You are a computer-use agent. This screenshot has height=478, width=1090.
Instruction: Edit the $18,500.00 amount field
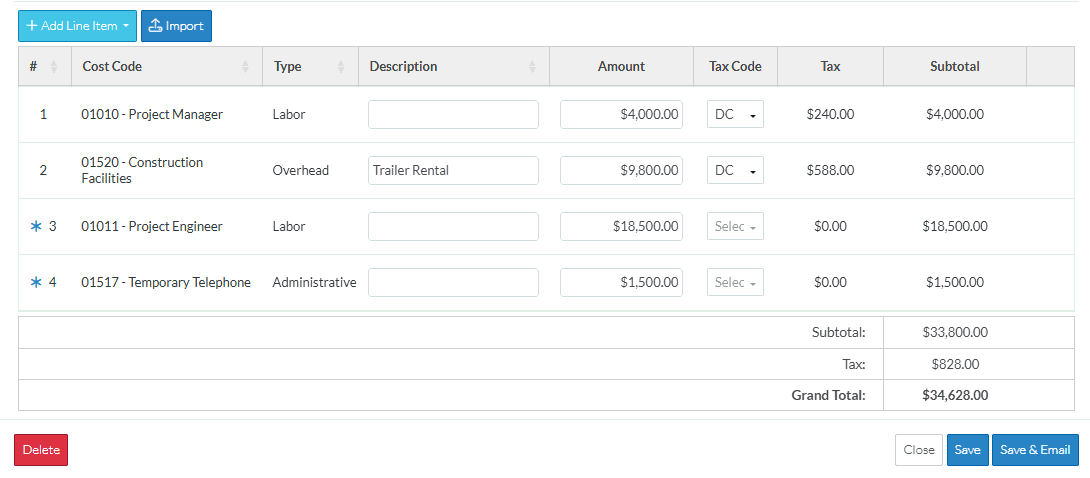pos(621,227)
